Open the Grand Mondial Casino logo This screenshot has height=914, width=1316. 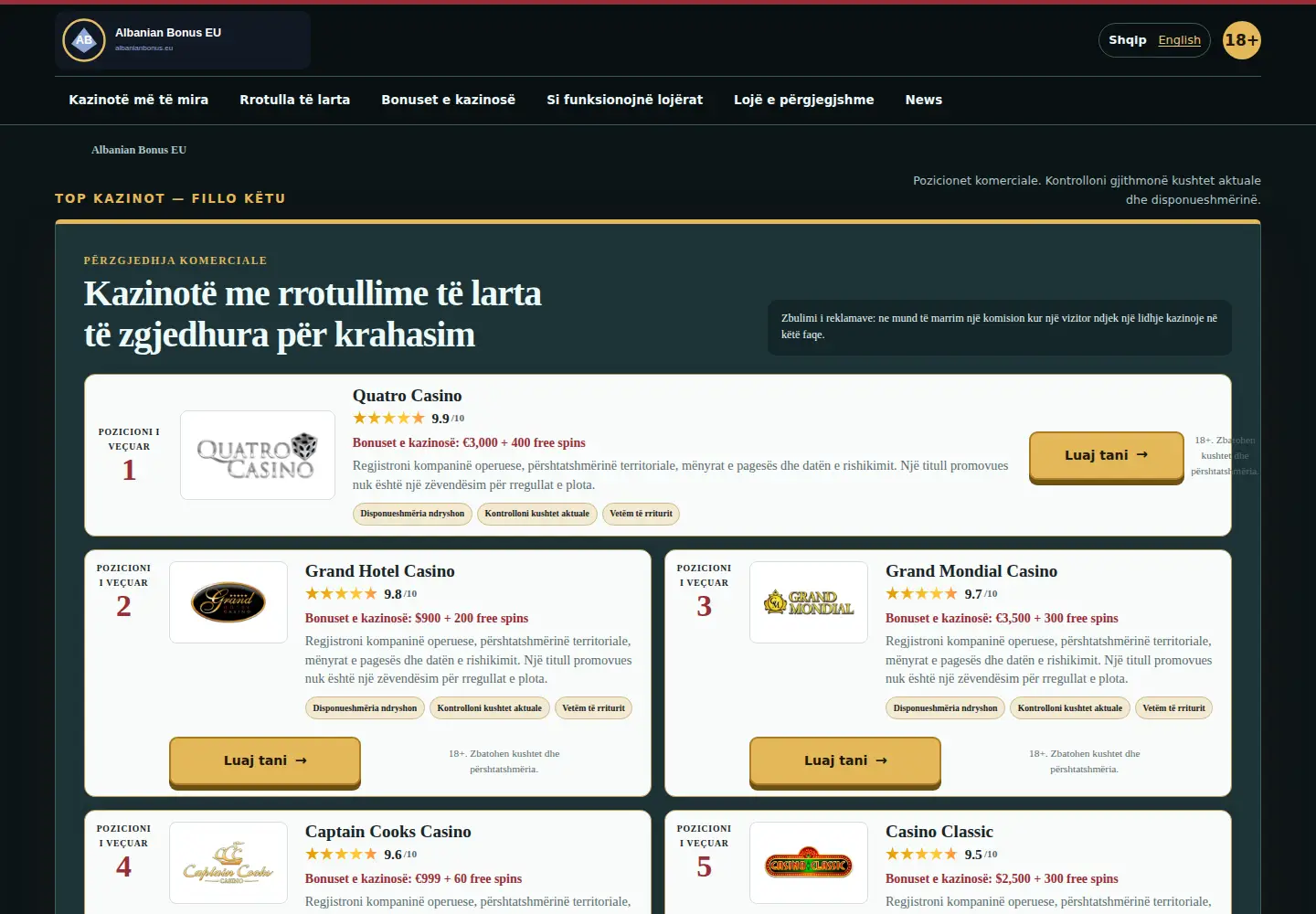809,602
